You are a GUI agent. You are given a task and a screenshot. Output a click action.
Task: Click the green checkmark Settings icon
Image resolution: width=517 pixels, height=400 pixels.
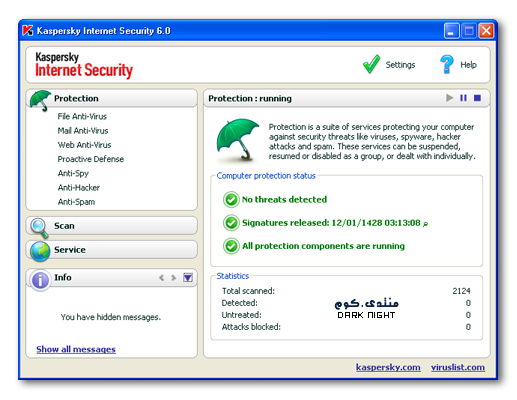tap(371, 64)
